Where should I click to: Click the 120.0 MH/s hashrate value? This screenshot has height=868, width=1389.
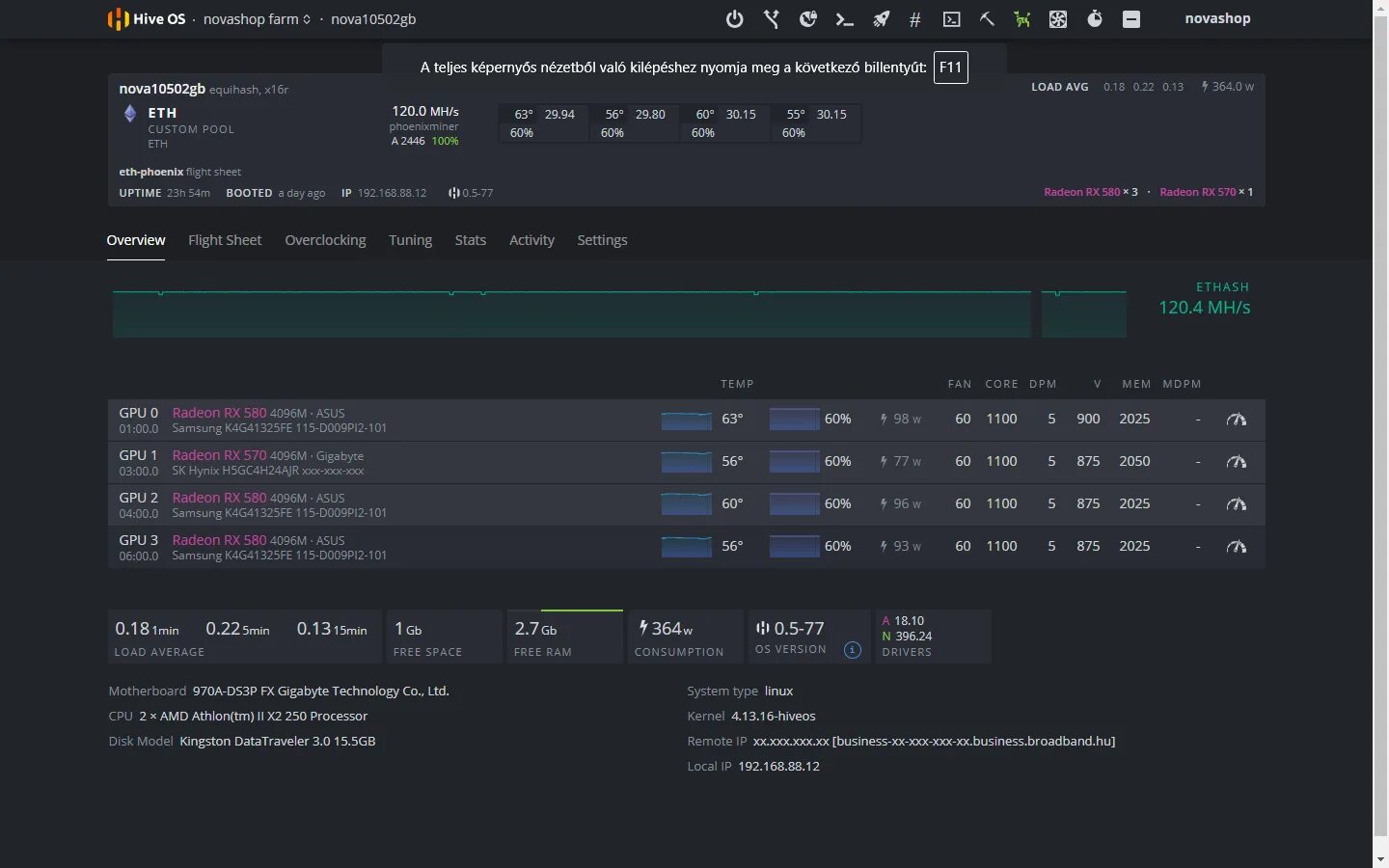(x=425, y=111)
